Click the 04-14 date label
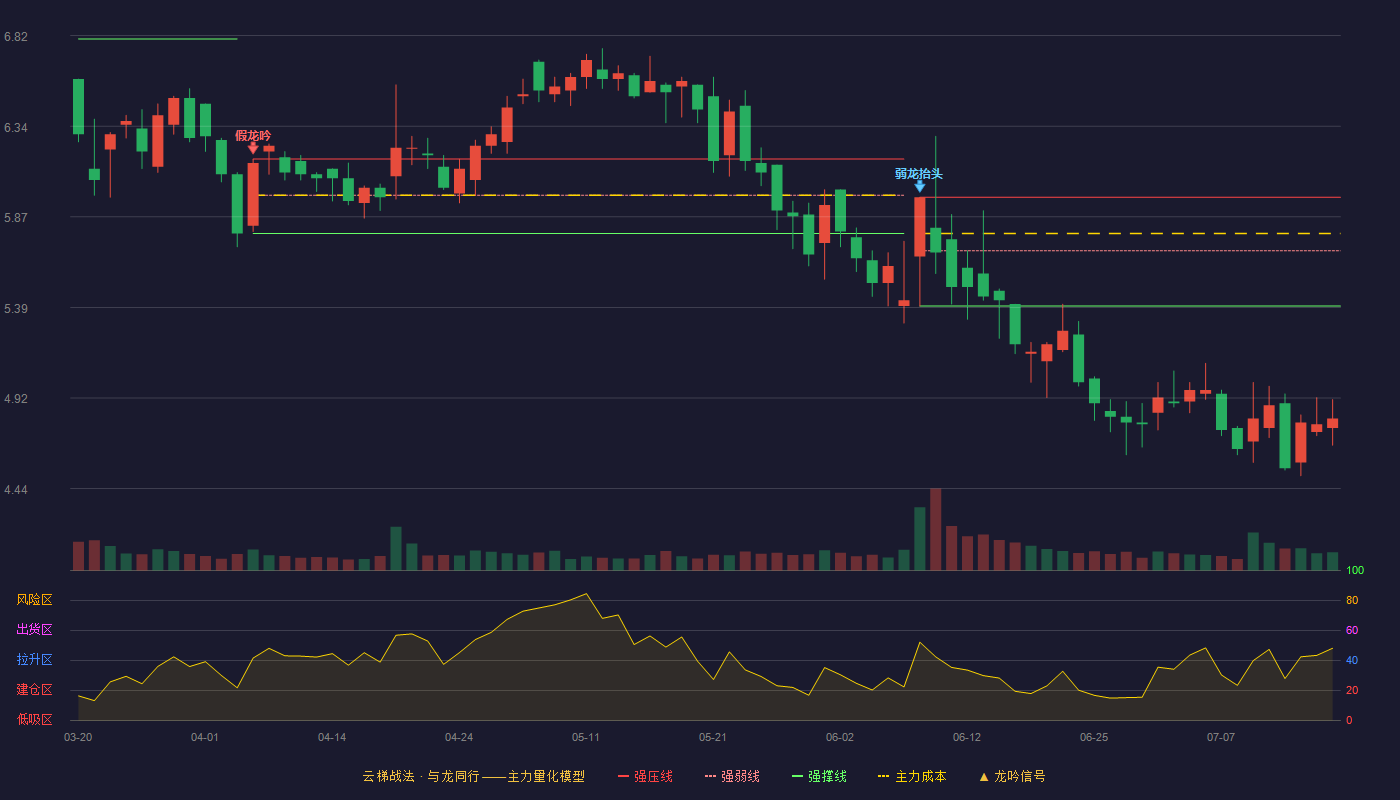 332,737
